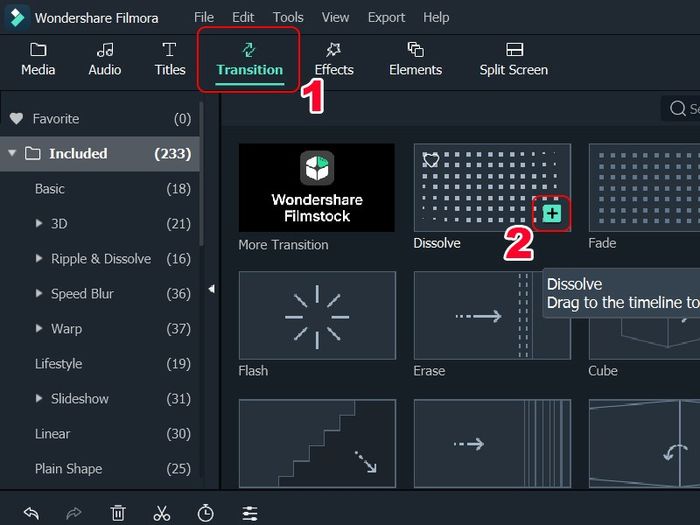Click the Undo arrow icon

click(31, 513)
